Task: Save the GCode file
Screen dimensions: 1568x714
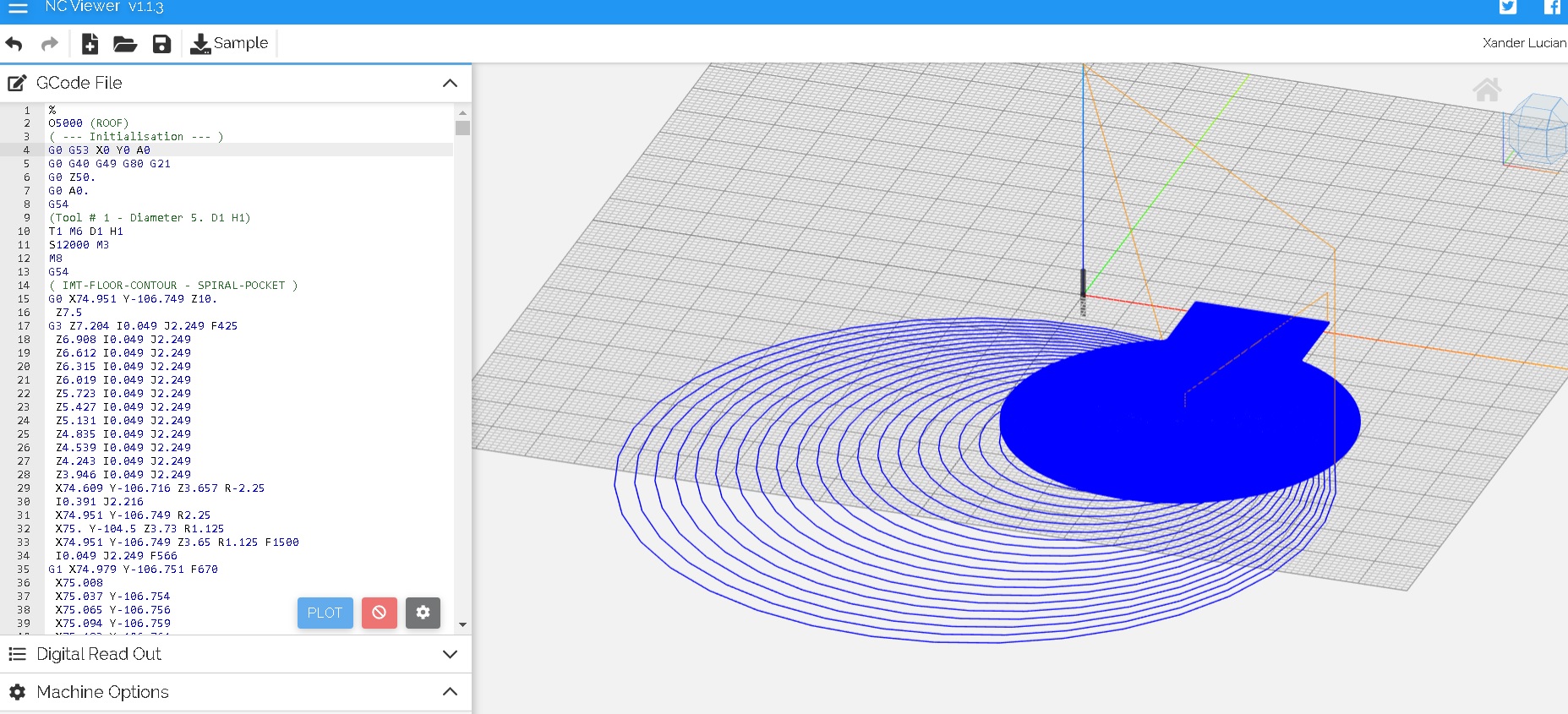Action: coord(161,44)
